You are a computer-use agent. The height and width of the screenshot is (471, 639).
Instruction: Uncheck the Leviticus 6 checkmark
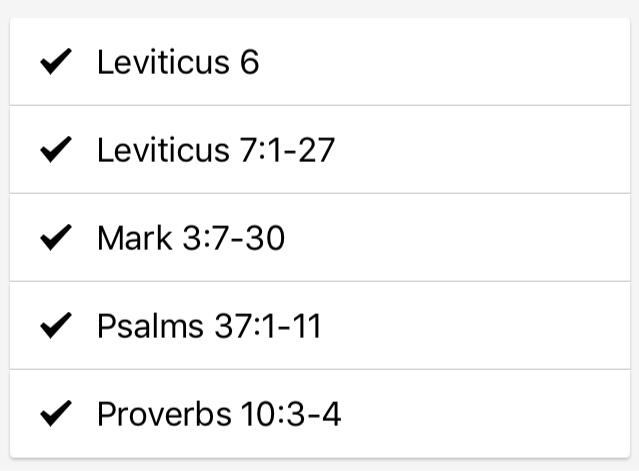click(x=56, y=62)
